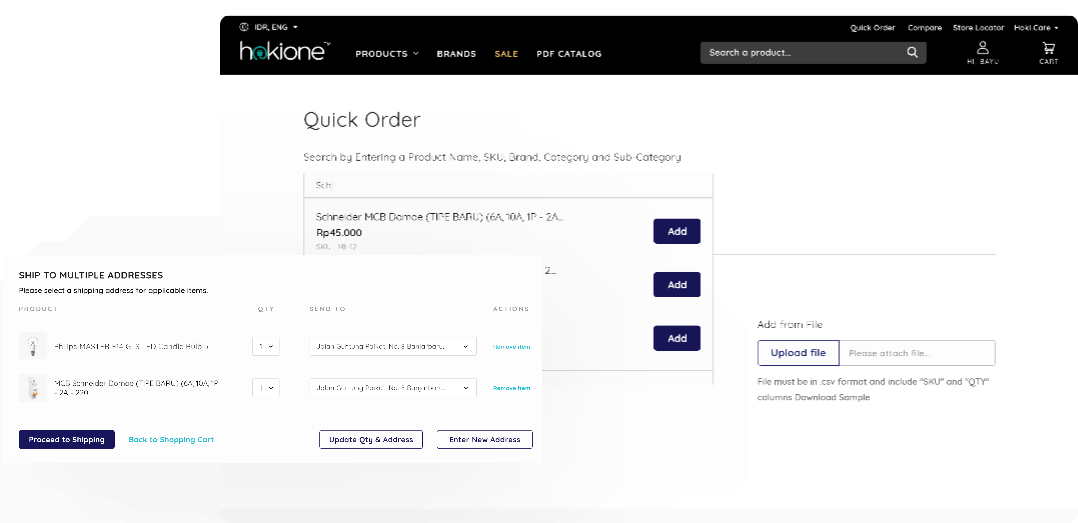This screenshot has width=1078, height=523.
Task: Focus the Search a product field
Action: click(x=800, y=53)
